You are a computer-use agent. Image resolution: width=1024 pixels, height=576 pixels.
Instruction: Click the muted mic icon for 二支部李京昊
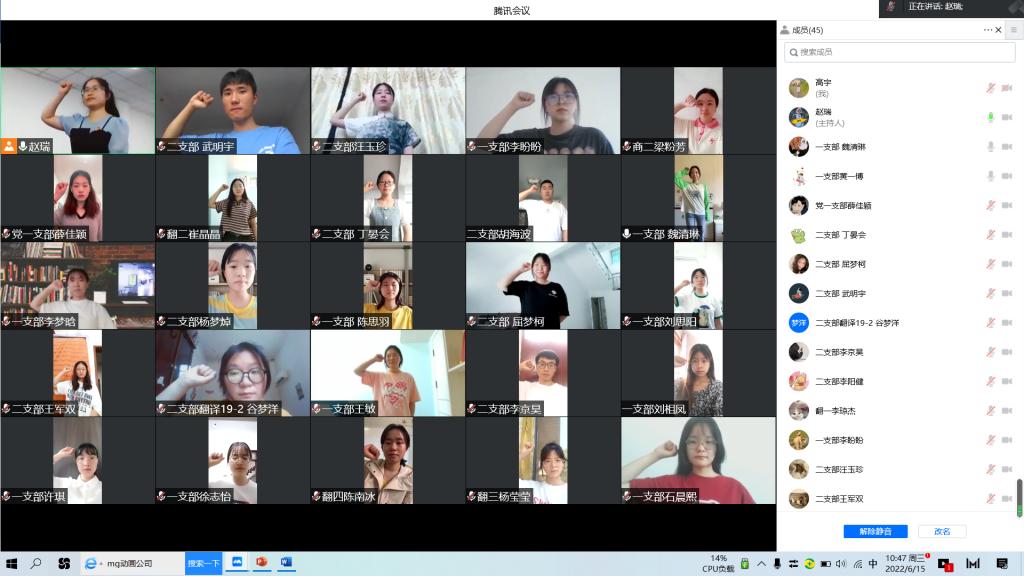[991, 352]
